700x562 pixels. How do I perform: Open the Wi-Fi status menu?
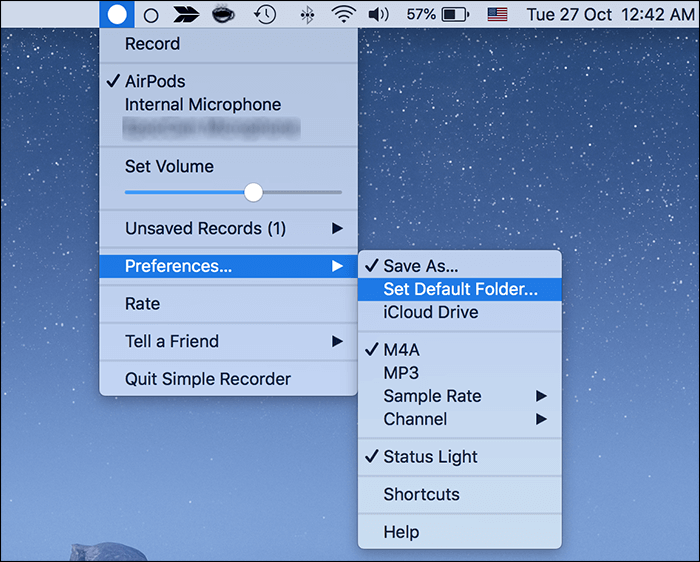(x=344, y=14)
